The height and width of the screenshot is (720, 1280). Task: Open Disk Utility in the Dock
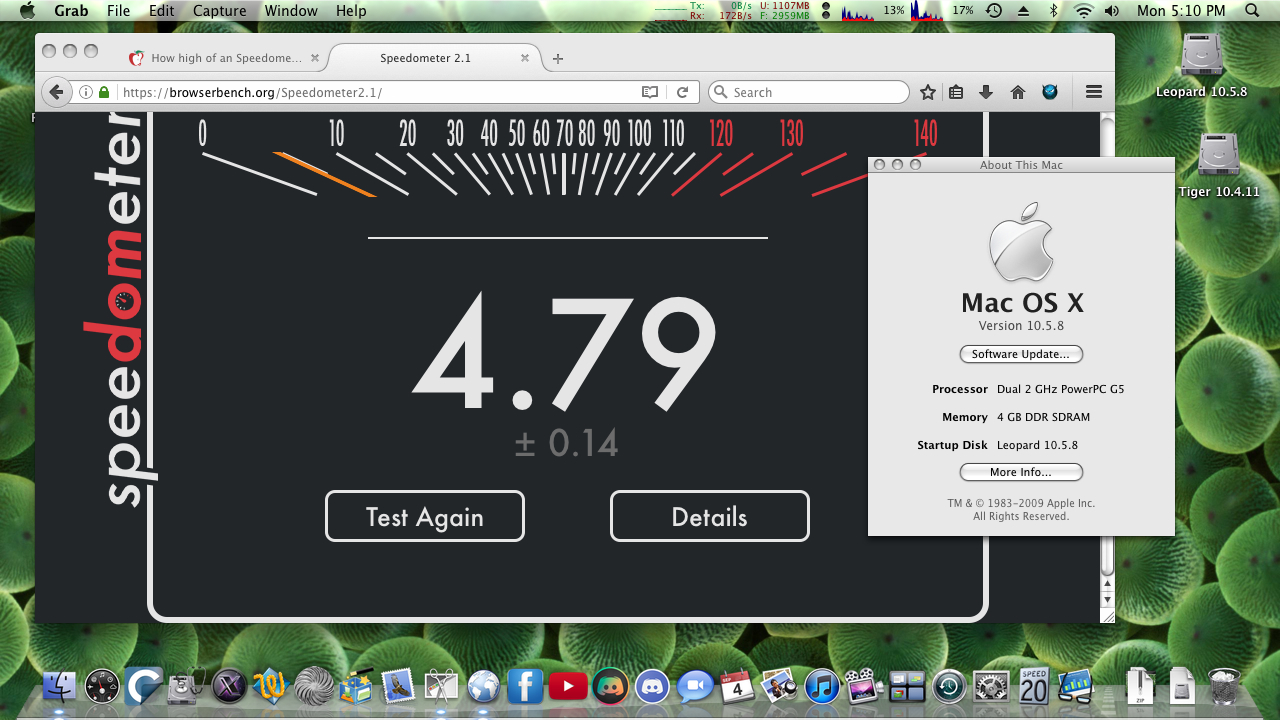[187, 686]
